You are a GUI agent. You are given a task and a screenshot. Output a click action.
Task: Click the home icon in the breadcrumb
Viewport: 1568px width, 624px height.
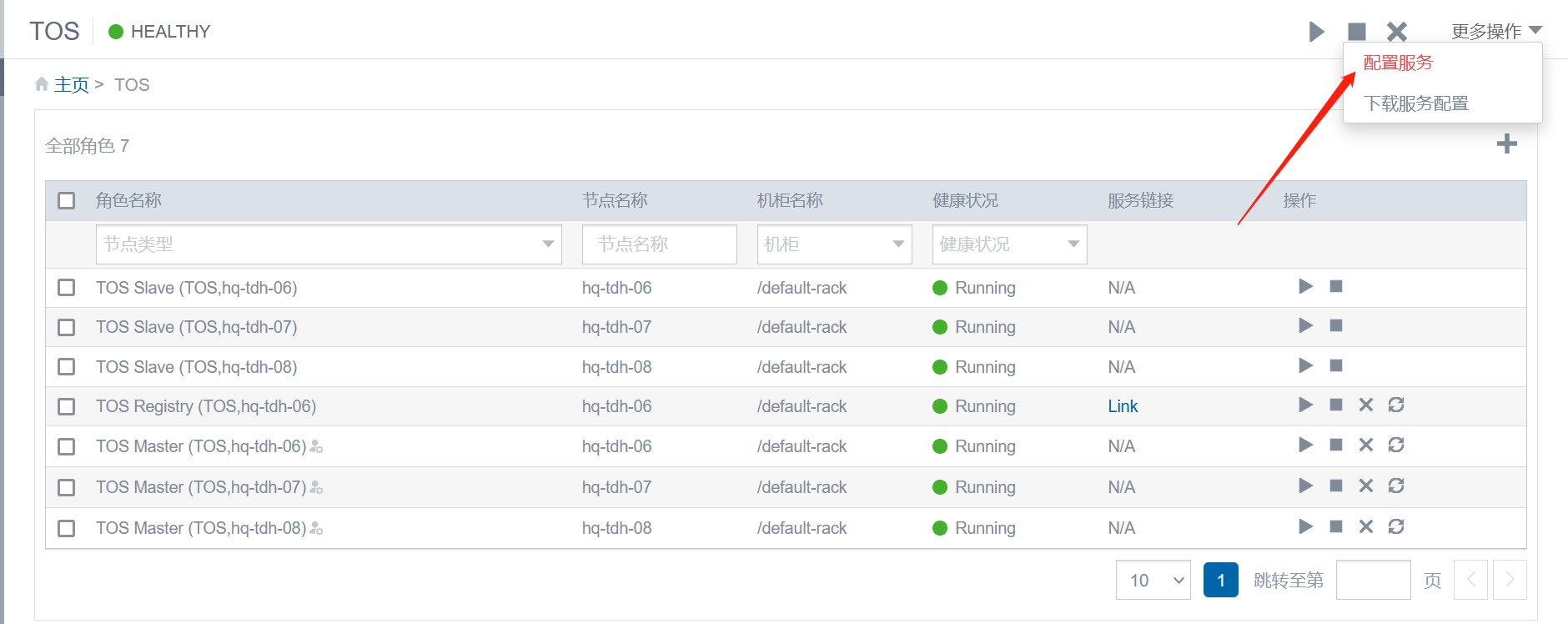coord(42,83)
